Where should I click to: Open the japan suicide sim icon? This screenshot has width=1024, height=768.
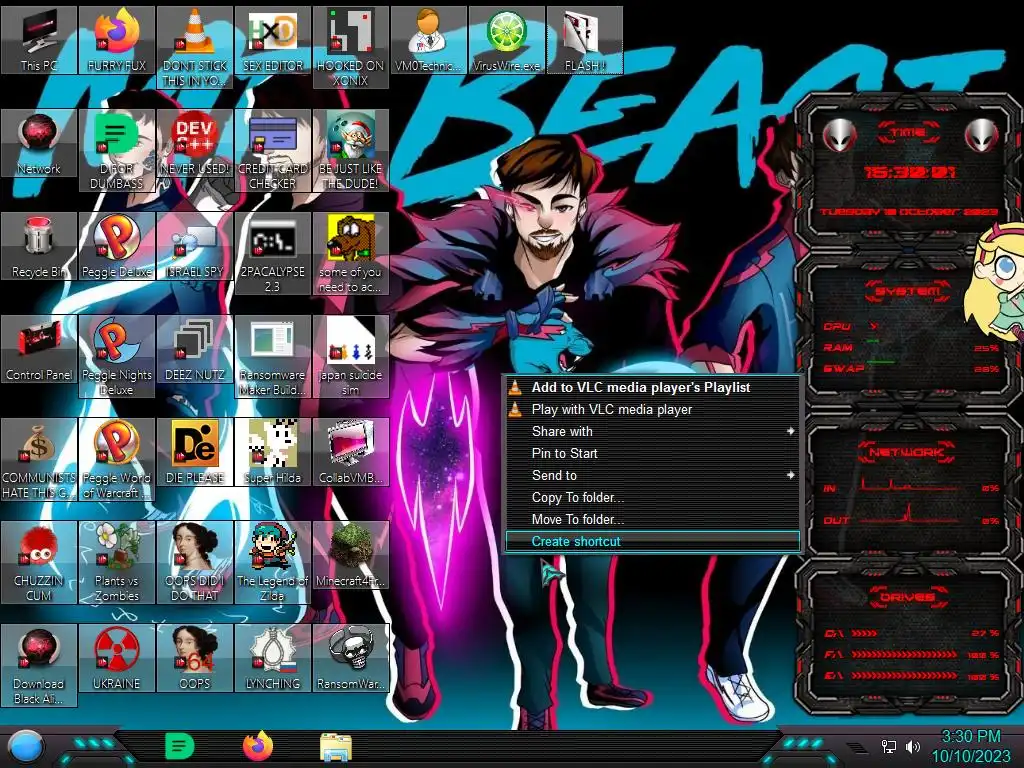351,357
